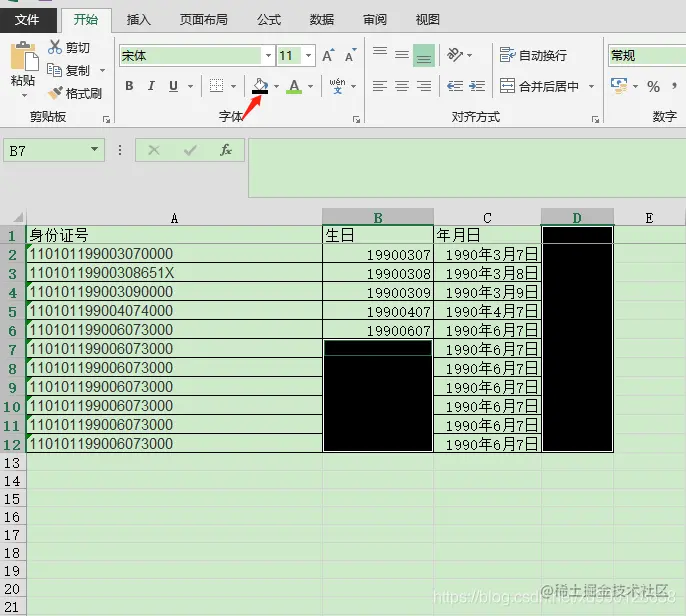Cancel formula entry with X icon
This screenshot has width=686, height=616.
tap(154, 150)
